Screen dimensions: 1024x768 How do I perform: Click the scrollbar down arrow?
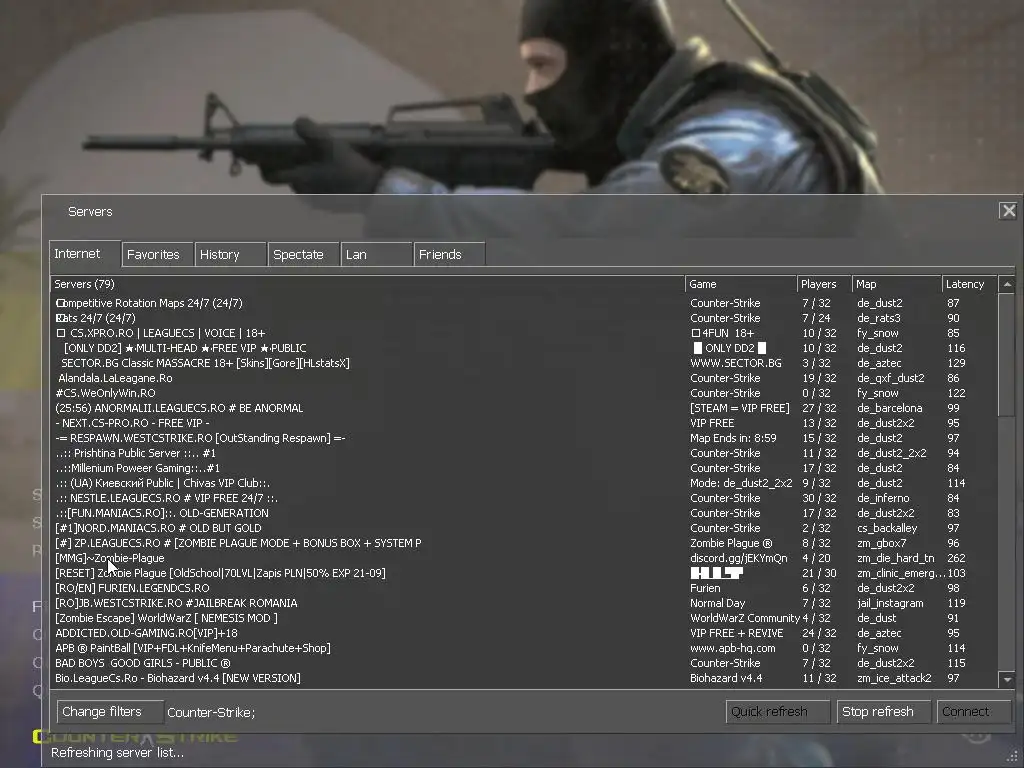(1007, 679)
